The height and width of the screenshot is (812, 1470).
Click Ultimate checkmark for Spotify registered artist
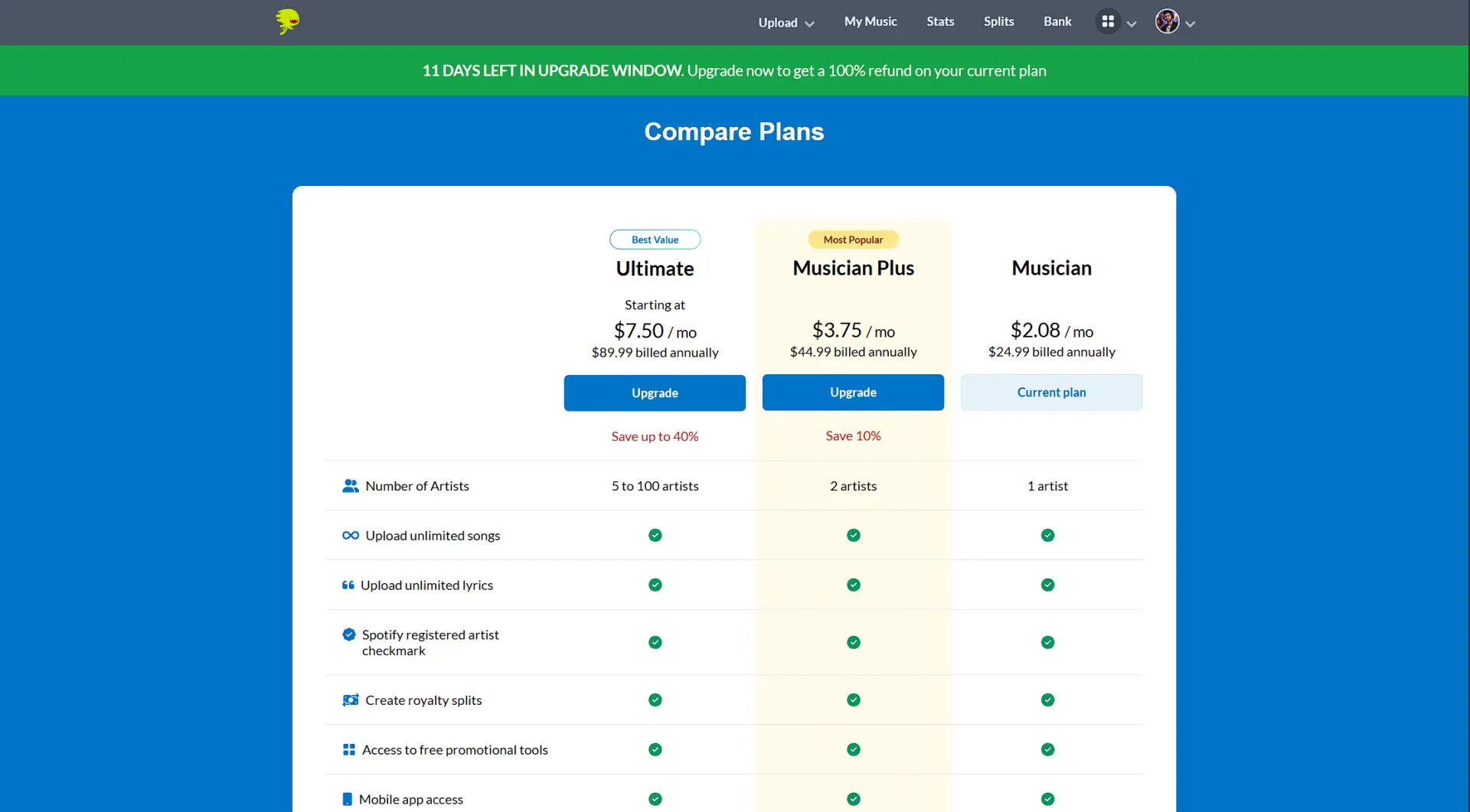pyautogui.click(x=655, y=643)
